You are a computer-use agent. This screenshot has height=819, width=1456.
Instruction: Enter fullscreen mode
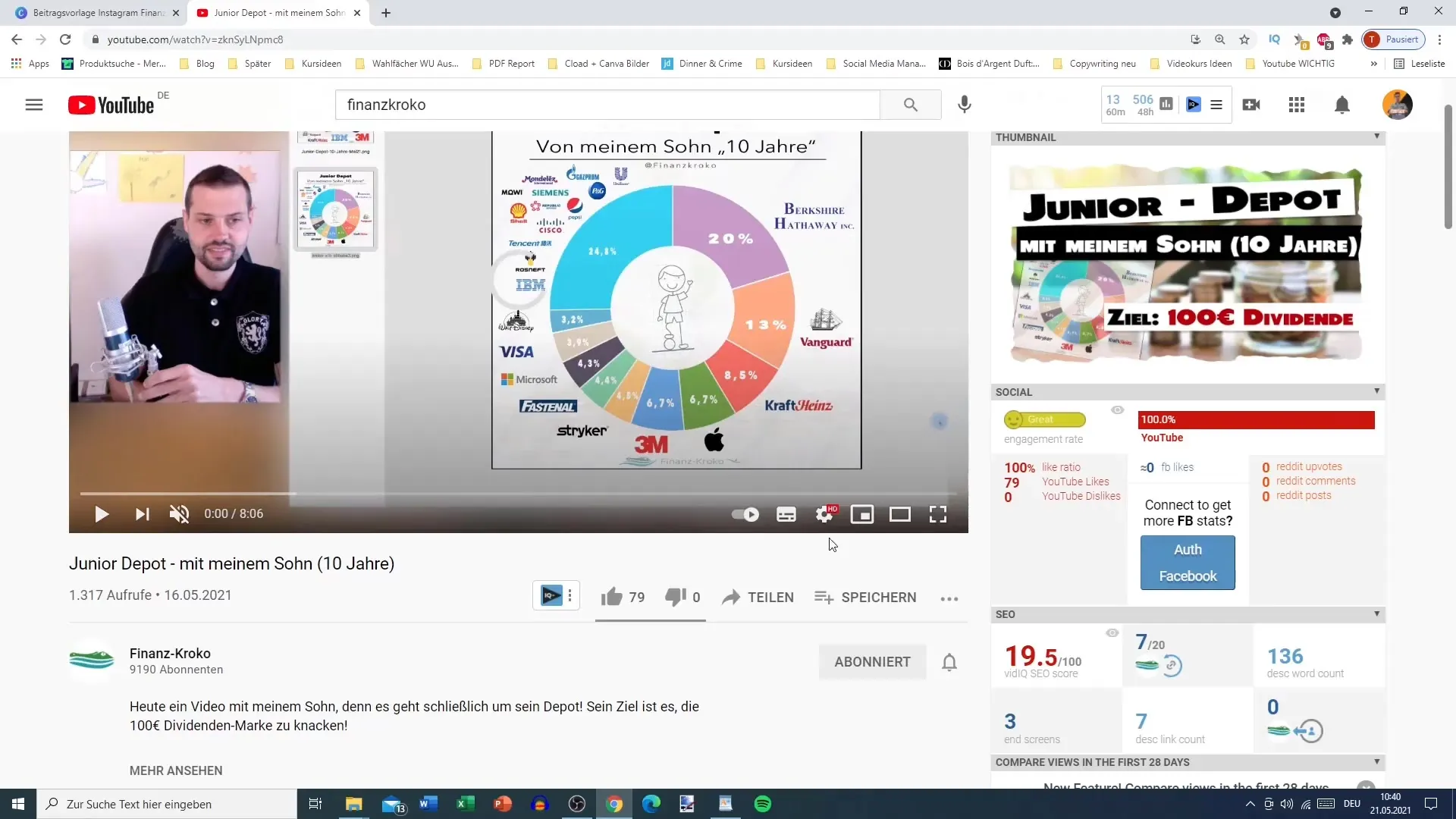pyautogui.click(x=938, y=514)
